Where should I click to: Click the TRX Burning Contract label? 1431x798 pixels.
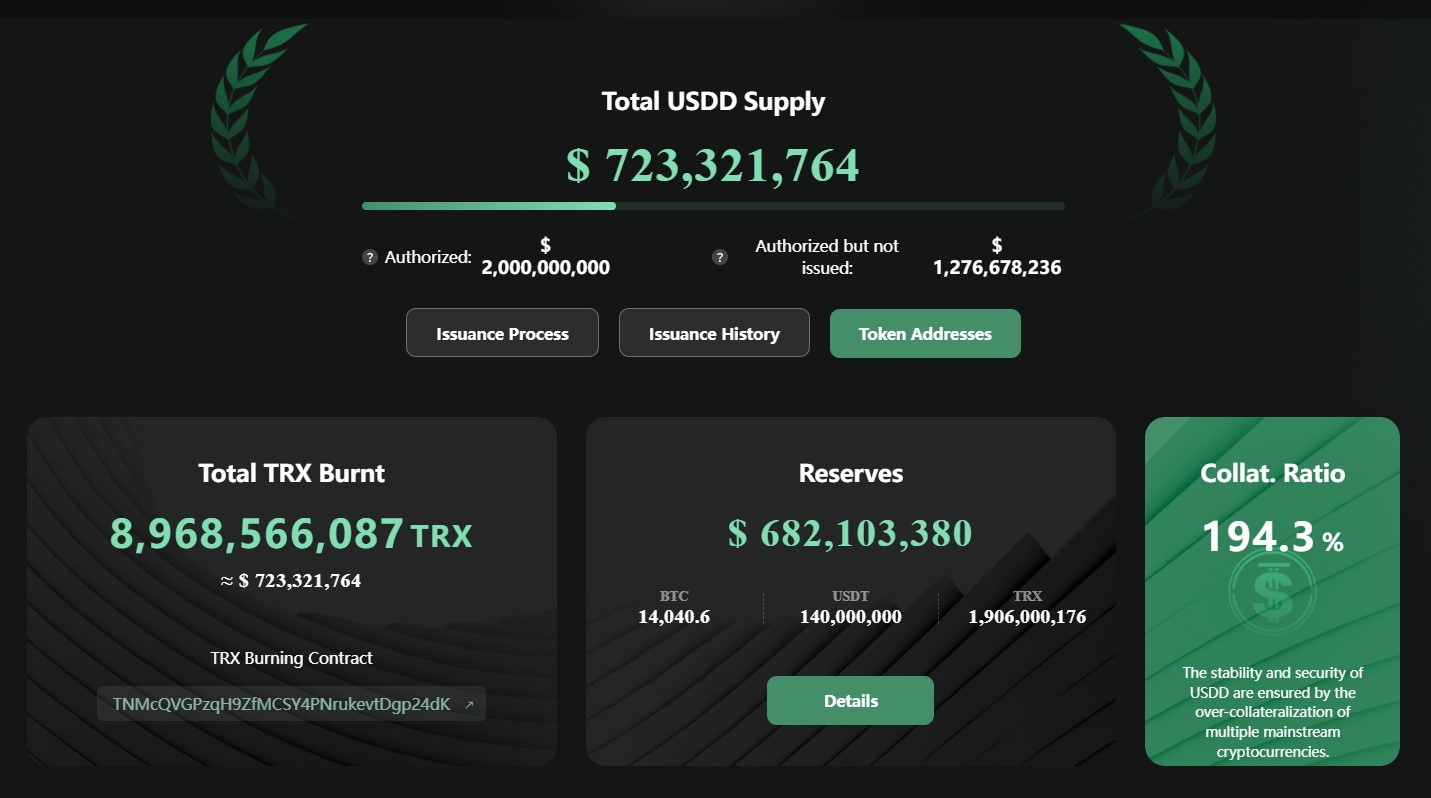pos(291,658)
